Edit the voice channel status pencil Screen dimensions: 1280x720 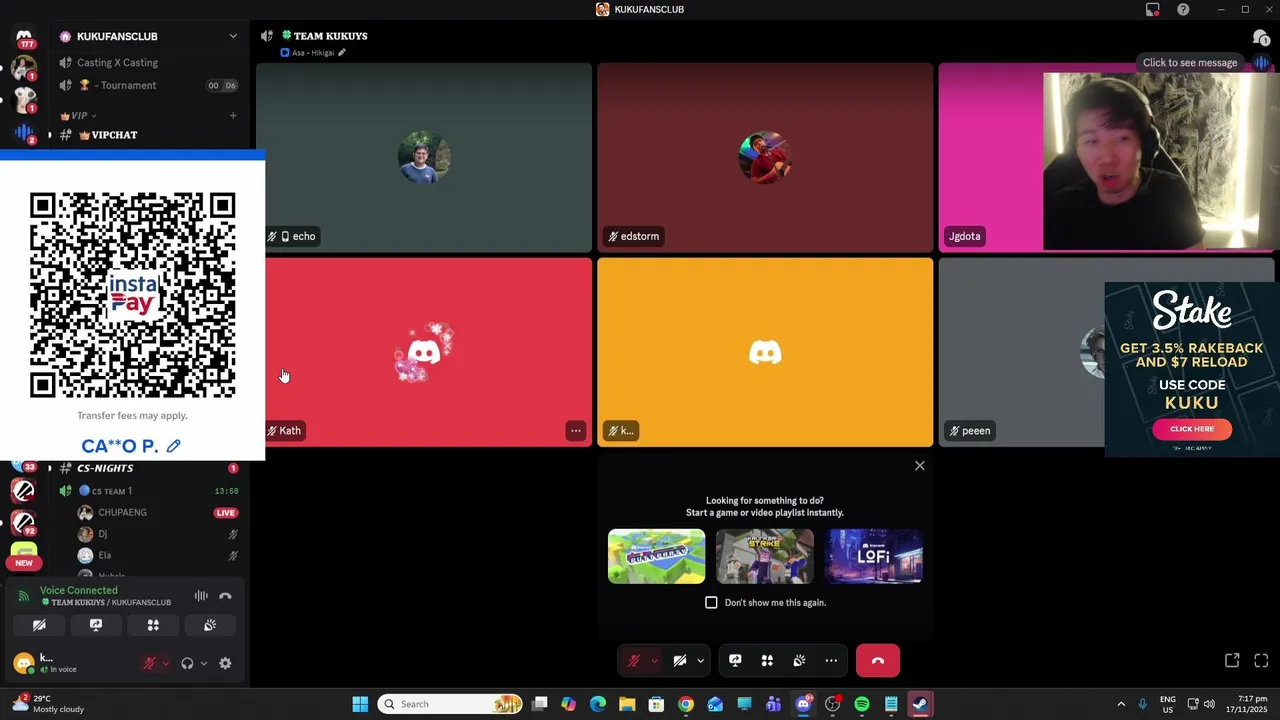[342, 53]
